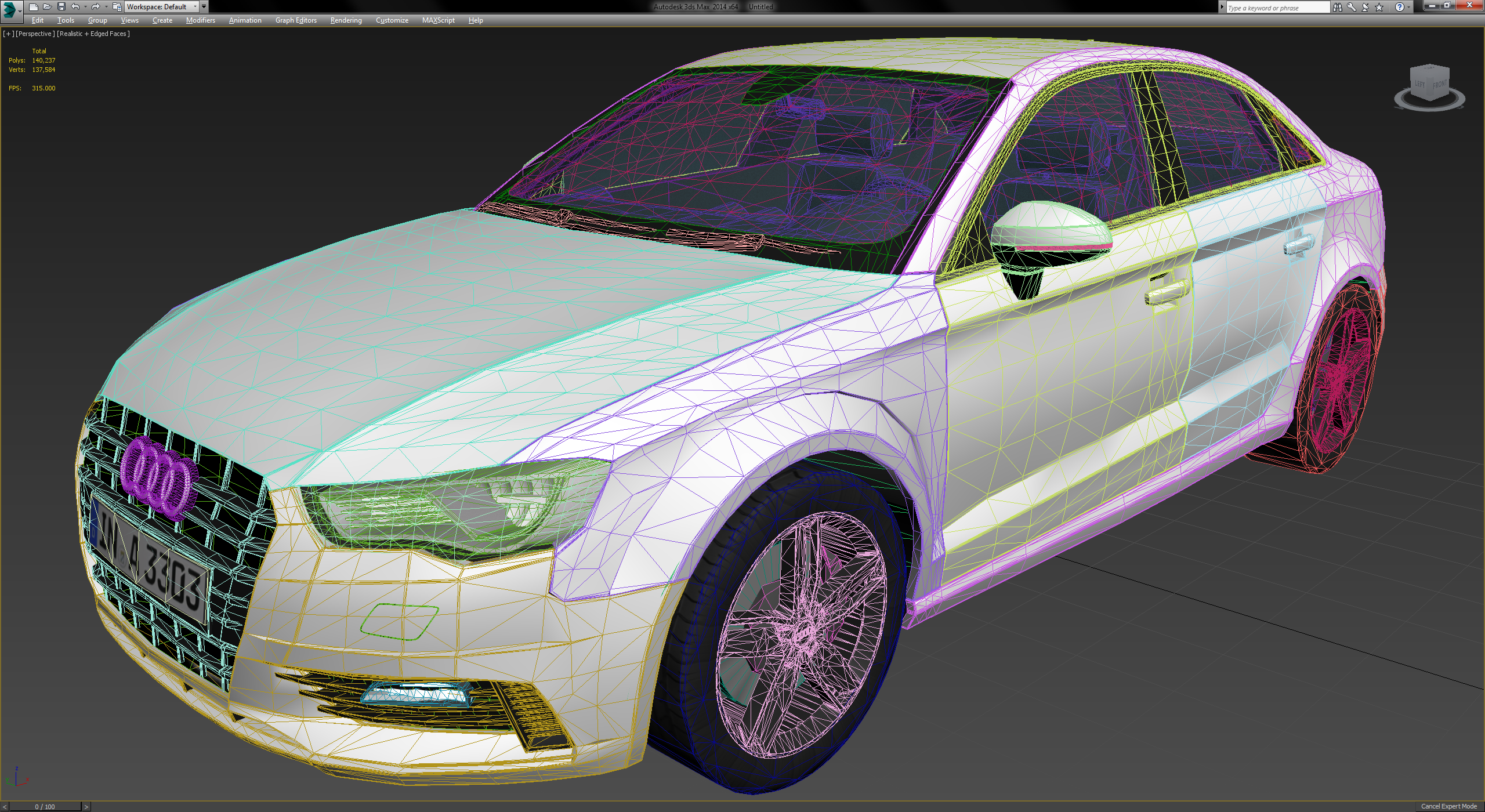1485x812 pixels.
Task: Open InfoCenter favorites star
Action: click(1378, 7)
